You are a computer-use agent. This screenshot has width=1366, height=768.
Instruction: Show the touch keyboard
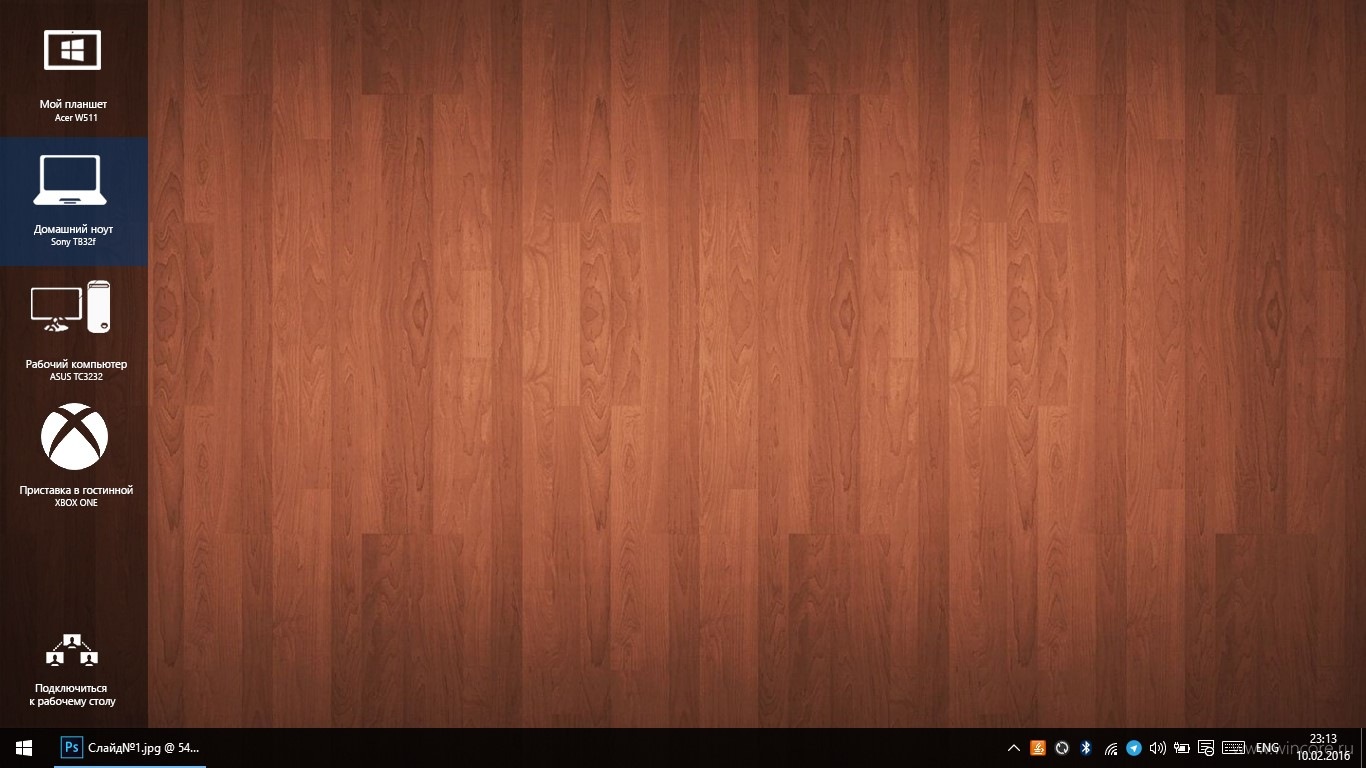click(x=1233, y=748)
